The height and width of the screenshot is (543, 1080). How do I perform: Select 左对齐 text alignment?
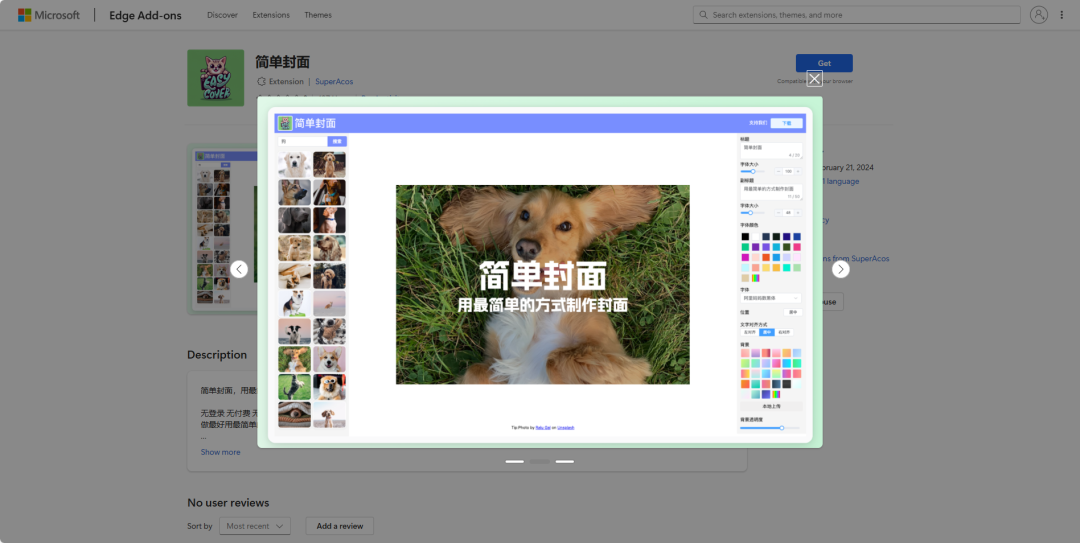[x=749, y=332]
